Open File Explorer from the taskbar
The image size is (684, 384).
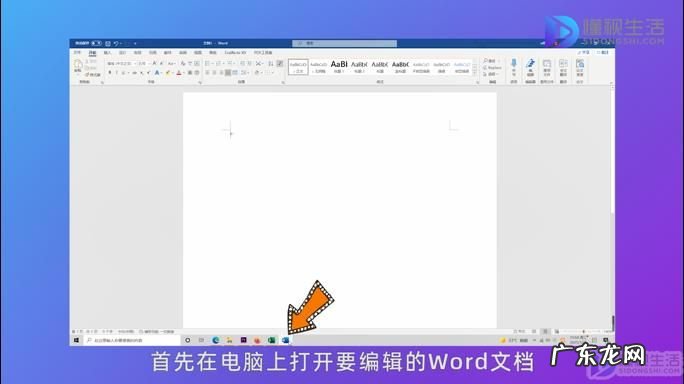click(229, 340)
